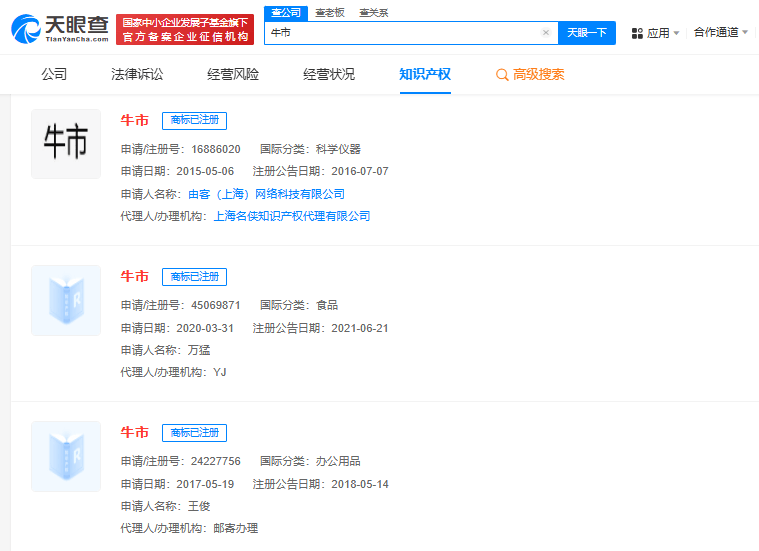Click 商标已注册 badge for 科学仪器 trademark

195,120
